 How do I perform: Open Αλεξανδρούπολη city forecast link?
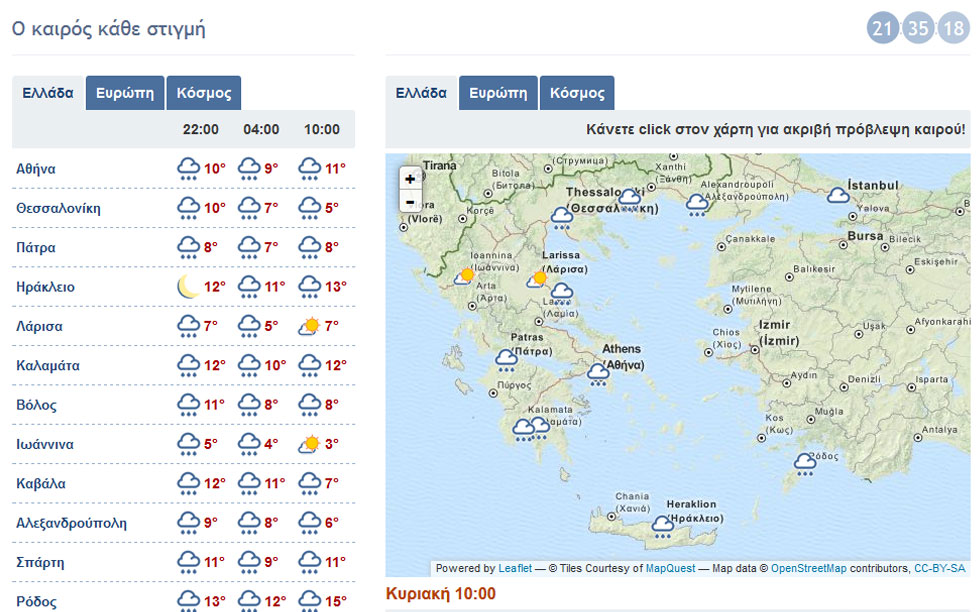tap(71, 523)
